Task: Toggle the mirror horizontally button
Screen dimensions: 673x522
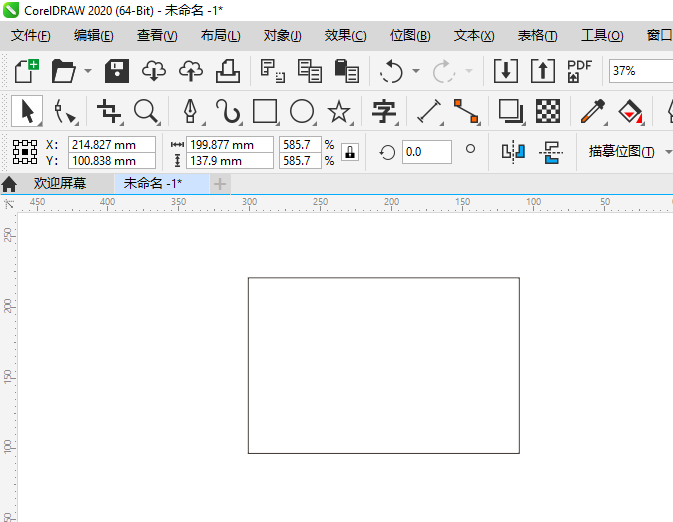Action: tap(513, 152)
